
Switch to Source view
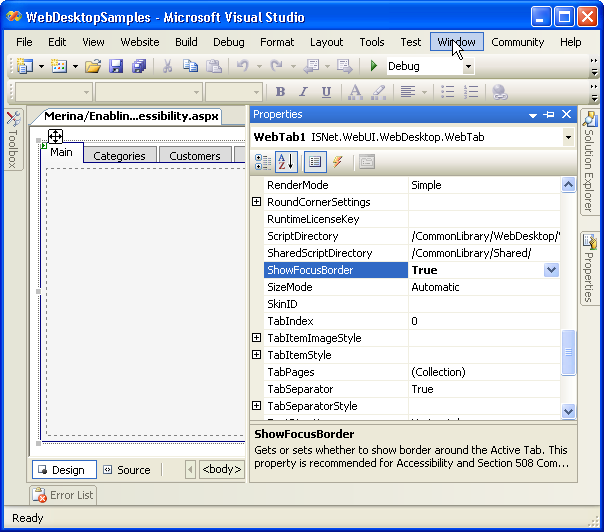pyautogui.click(x=125, y=470)
